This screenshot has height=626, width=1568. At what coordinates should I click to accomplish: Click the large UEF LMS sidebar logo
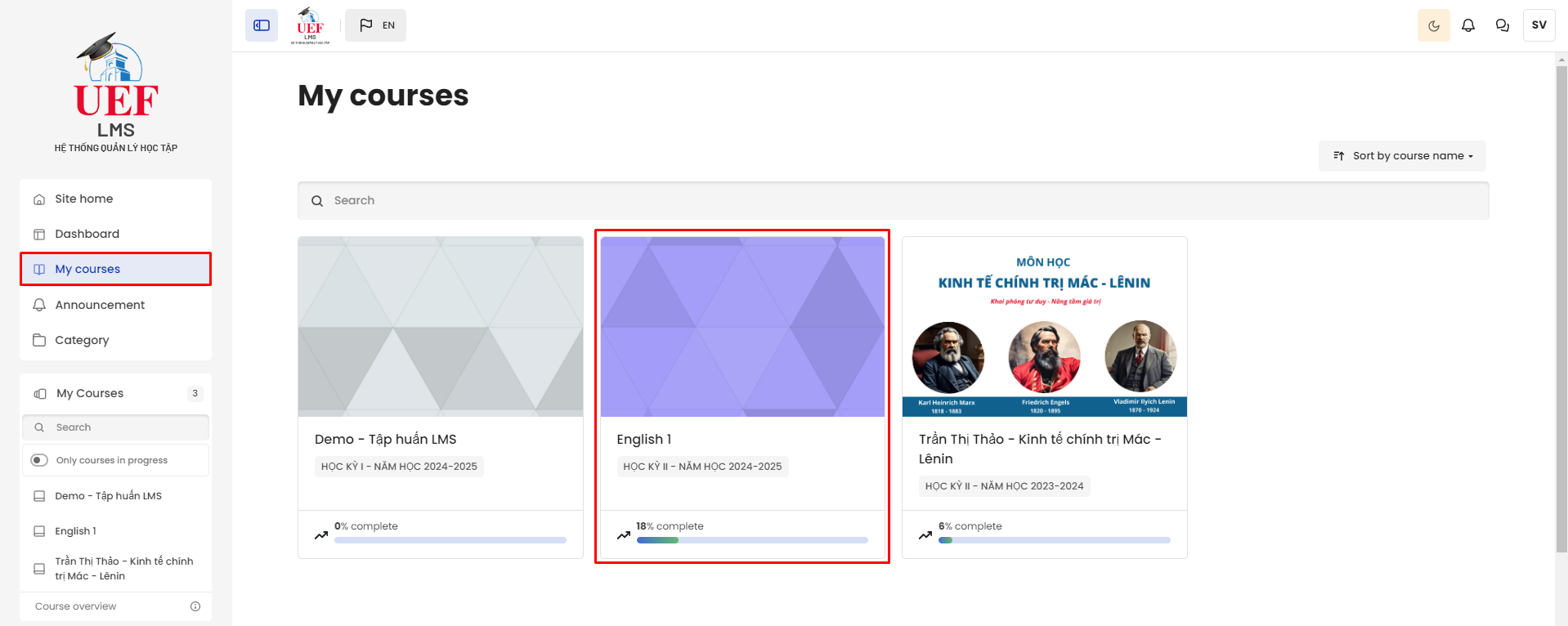(x=116, y=92)
